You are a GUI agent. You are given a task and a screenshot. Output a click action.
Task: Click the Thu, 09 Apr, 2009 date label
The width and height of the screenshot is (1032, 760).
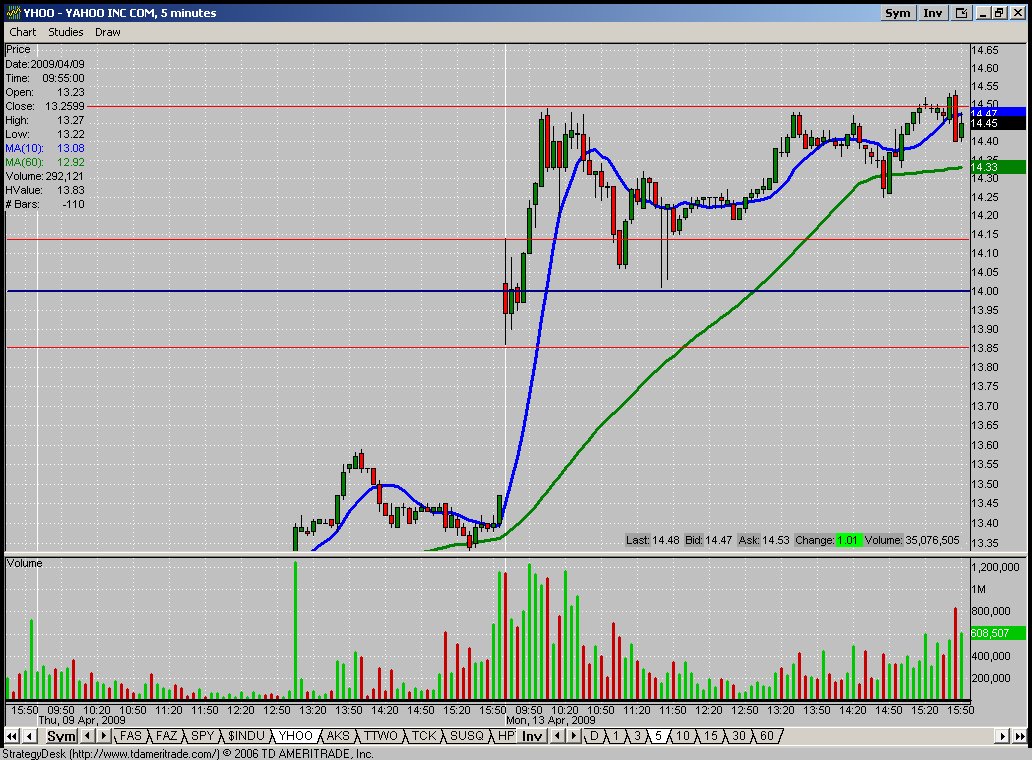(82, 720)
